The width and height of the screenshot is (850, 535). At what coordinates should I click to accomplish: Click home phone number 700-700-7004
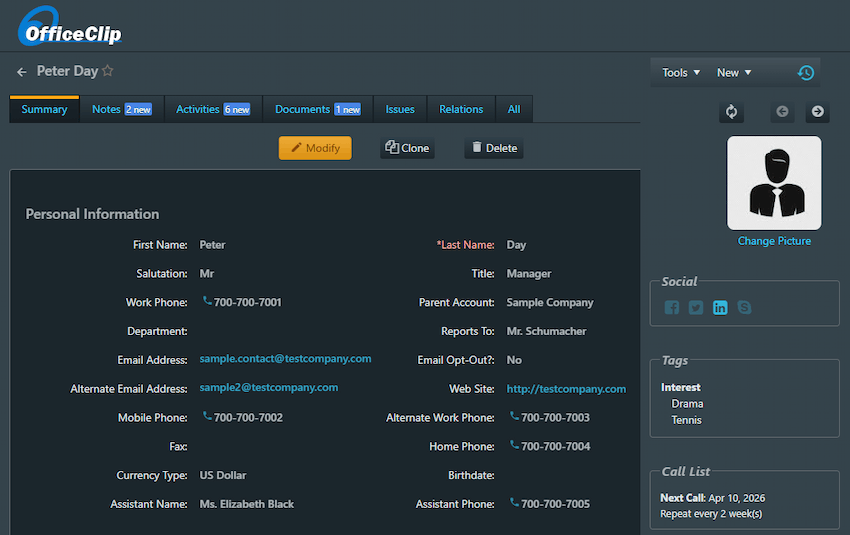click(556, 446)
